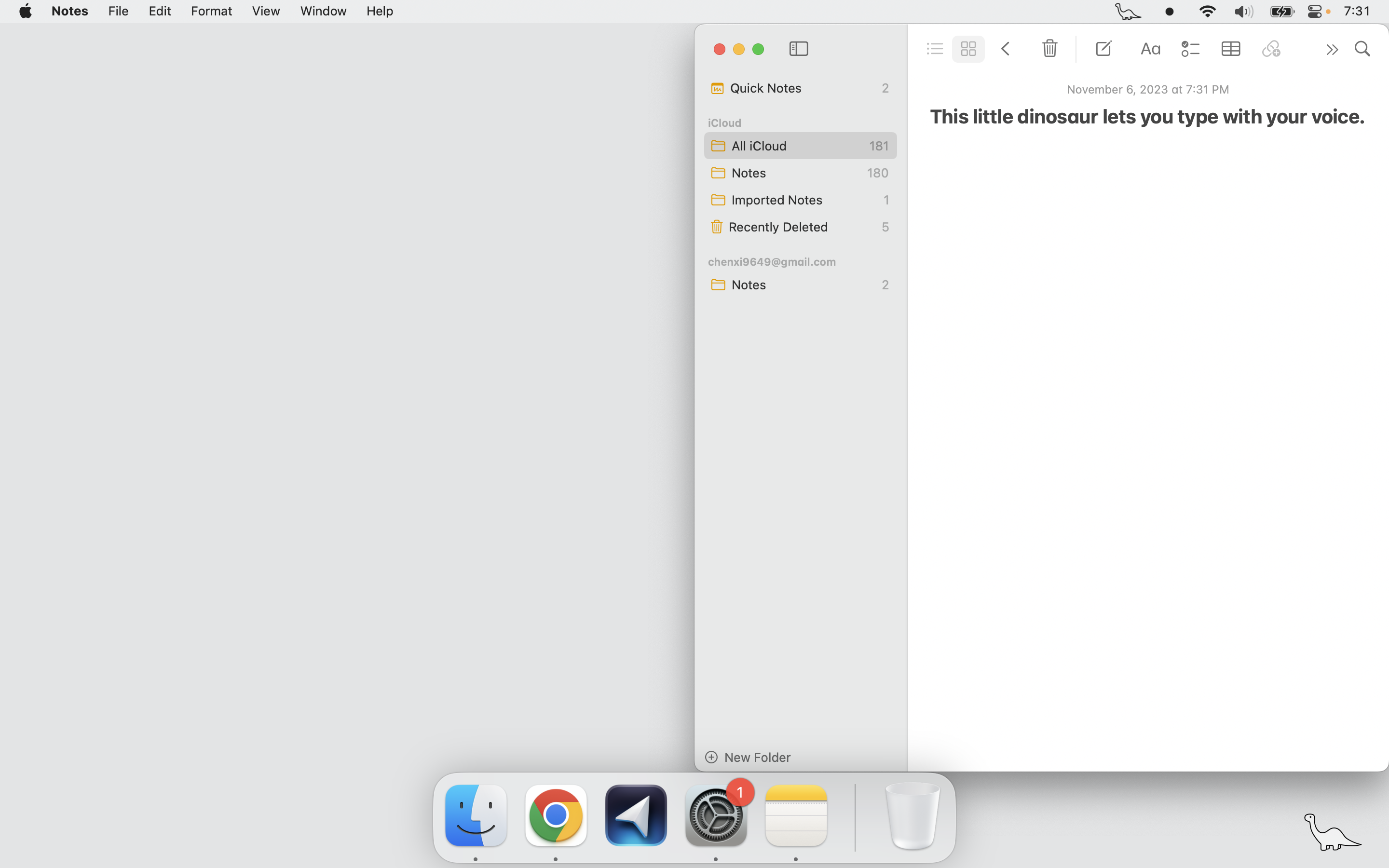Toggle the sidebar visibility button
The width and height of the screenshot is (1389, 868).
(x=798, y=49)
